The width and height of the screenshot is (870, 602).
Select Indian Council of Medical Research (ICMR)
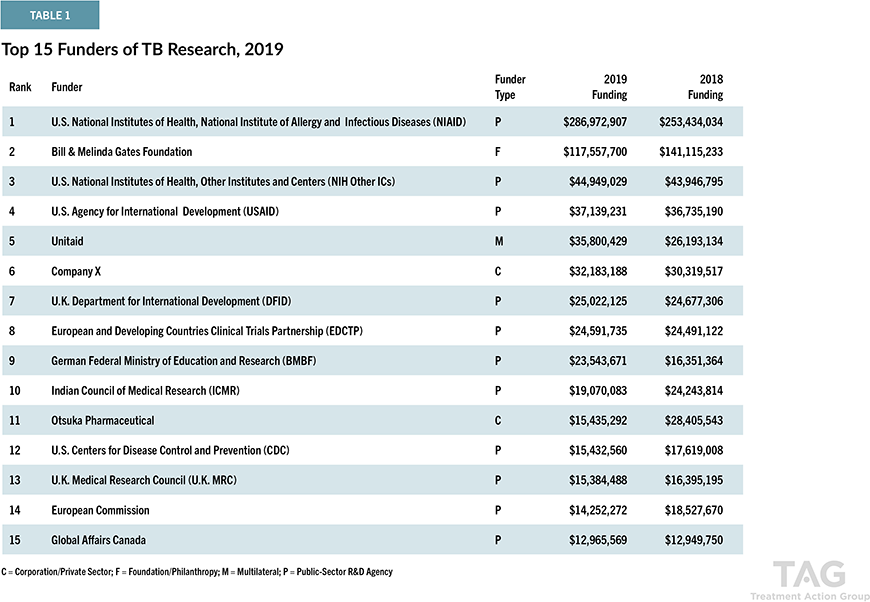click(x=145, y=391)
